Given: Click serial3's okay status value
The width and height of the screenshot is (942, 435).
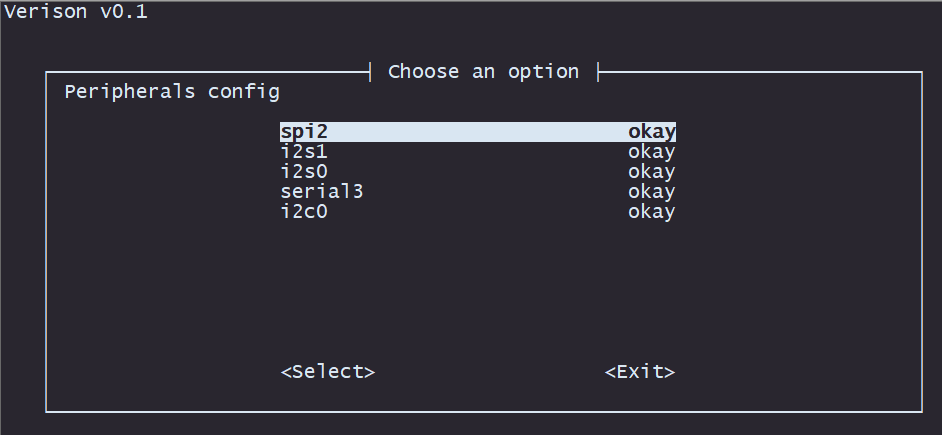Looking at the screenshot, I should coord(652,192).
